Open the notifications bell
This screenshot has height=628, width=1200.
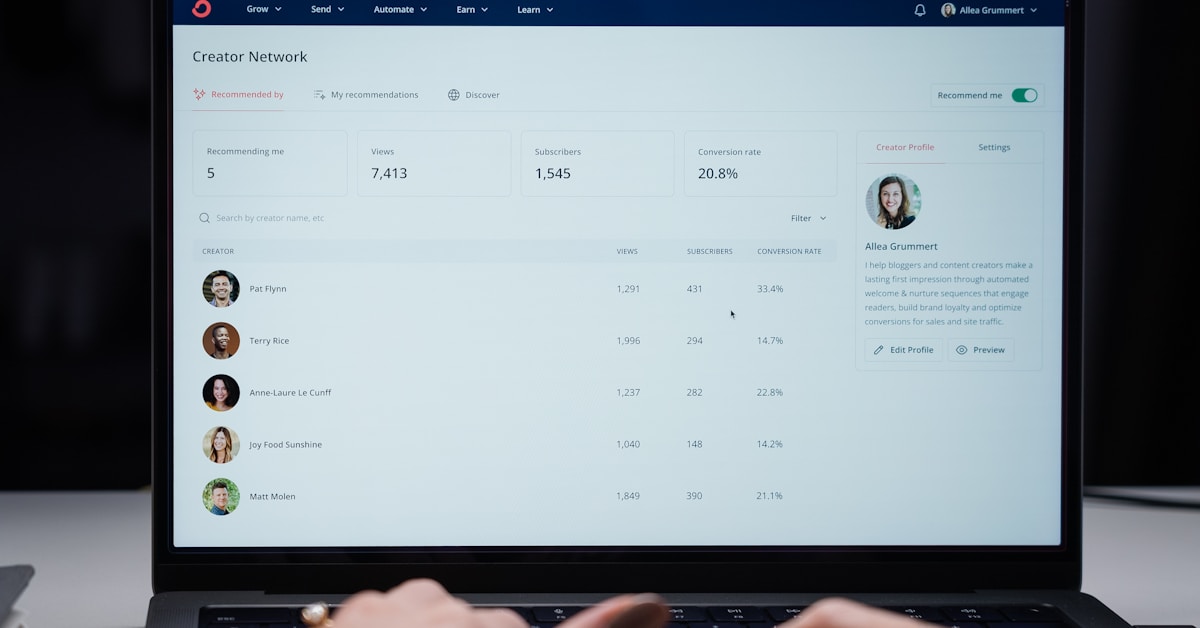920,10
